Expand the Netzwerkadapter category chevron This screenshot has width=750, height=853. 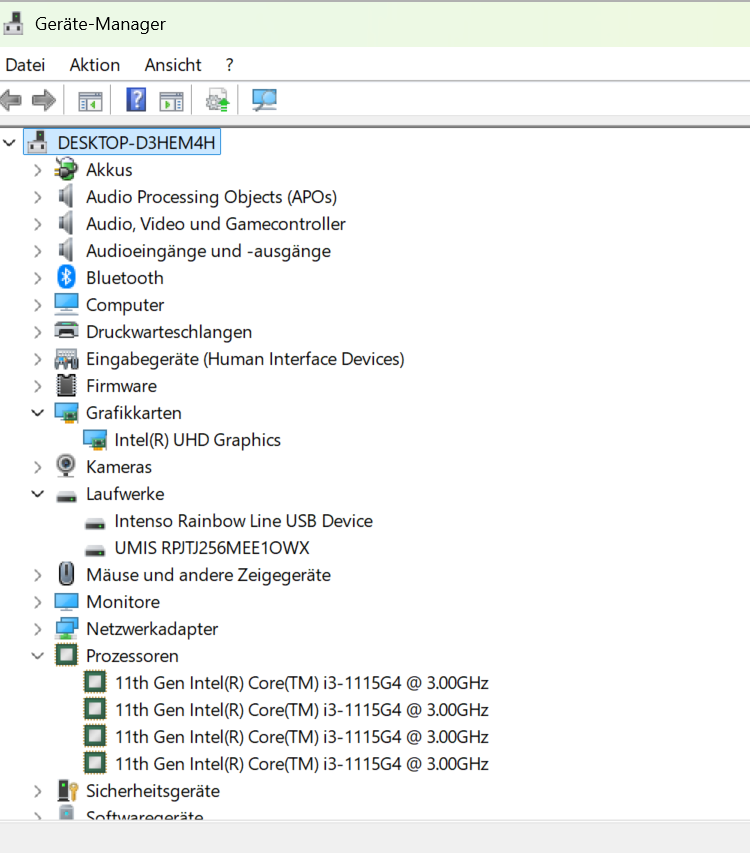click(38, 629)
